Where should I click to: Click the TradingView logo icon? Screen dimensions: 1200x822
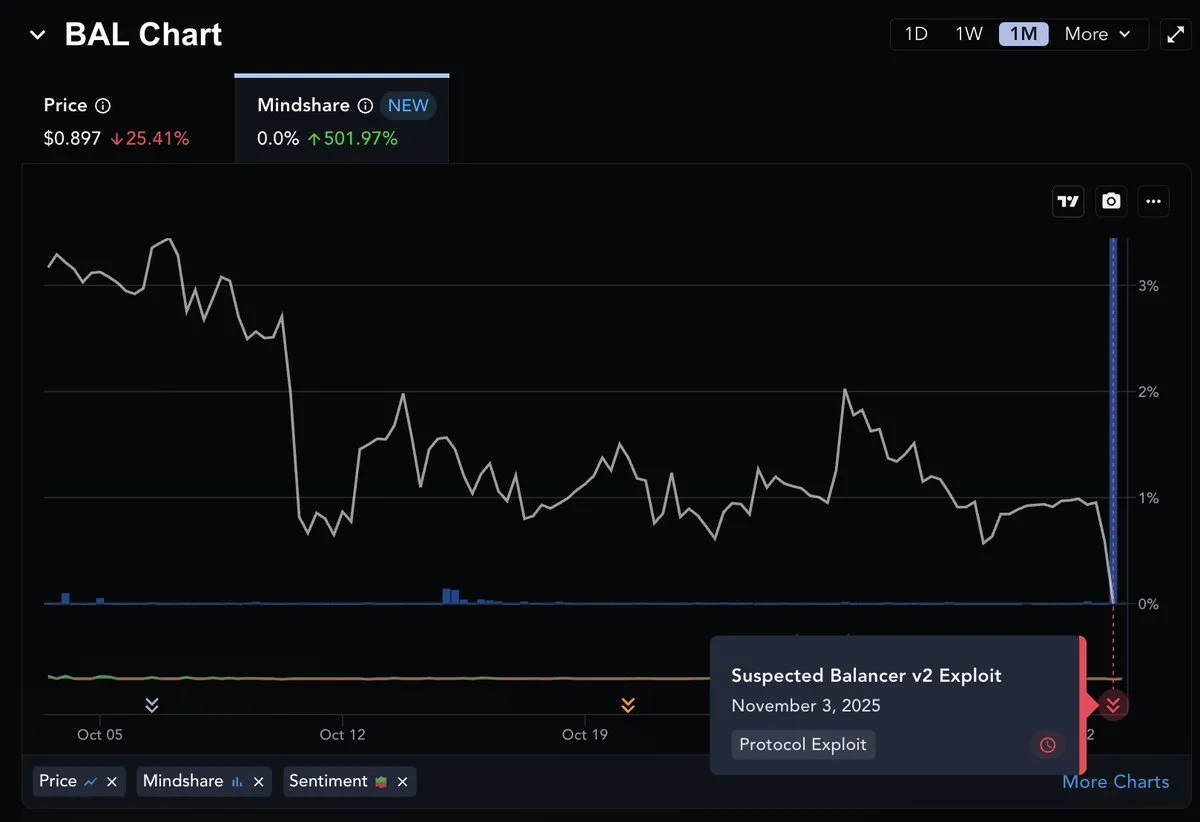tap(1069, 201)
